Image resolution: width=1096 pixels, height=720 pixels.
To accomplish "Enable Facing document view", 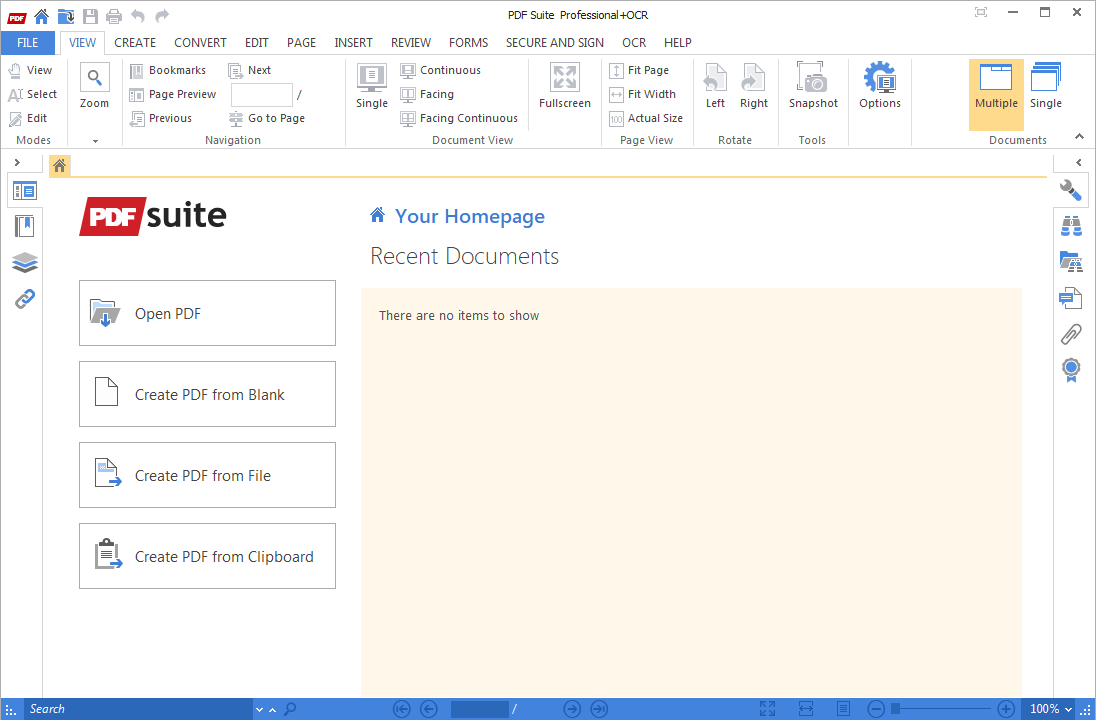I will tap(427, 94).
